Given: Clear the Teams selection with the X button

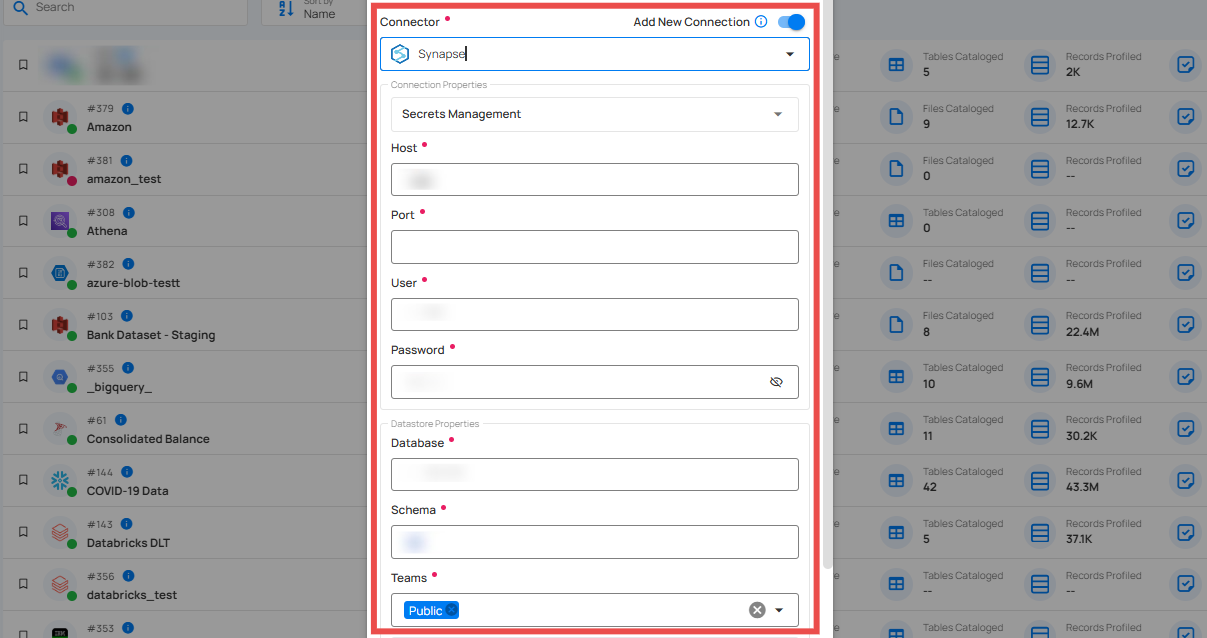Looking at the screenshot, I should coord(756,609).
